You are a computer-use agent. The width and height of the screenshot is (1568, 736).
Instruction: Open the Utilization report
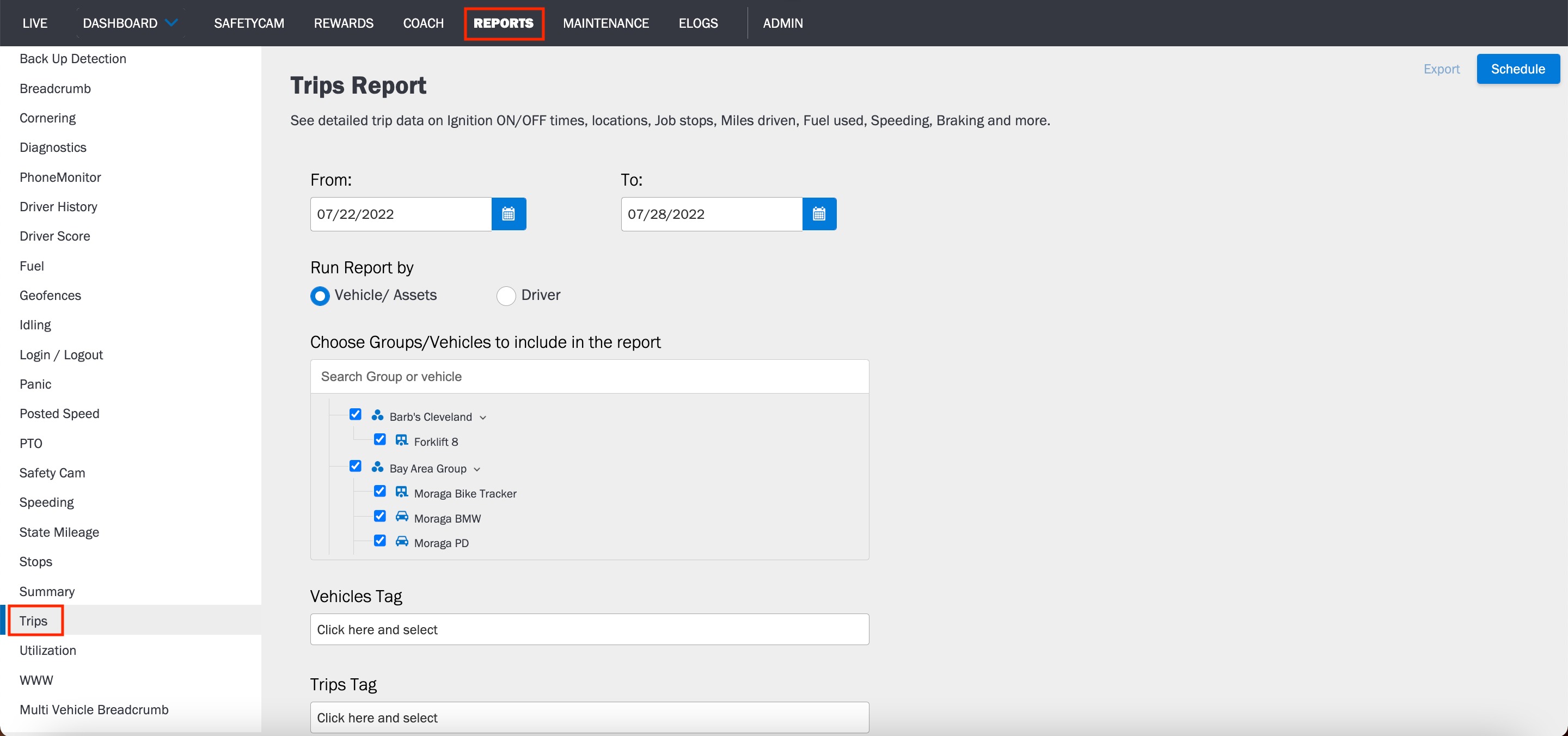(x=48, y=650)
